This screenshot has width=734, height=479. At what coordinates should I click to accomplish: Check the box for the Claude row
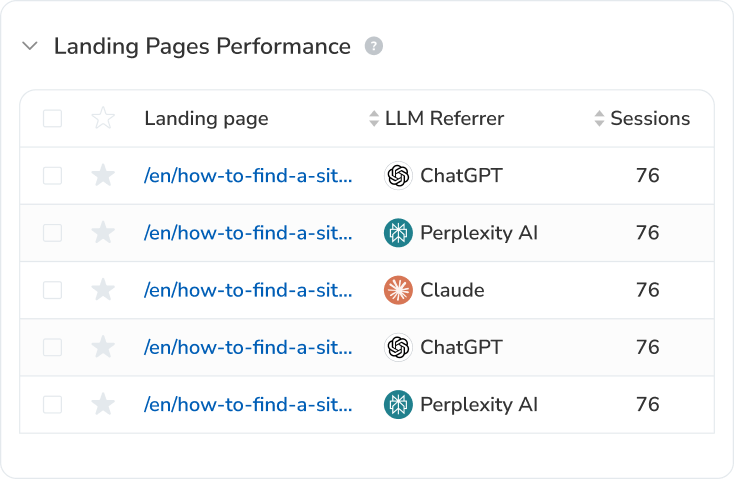coord(52,290)
